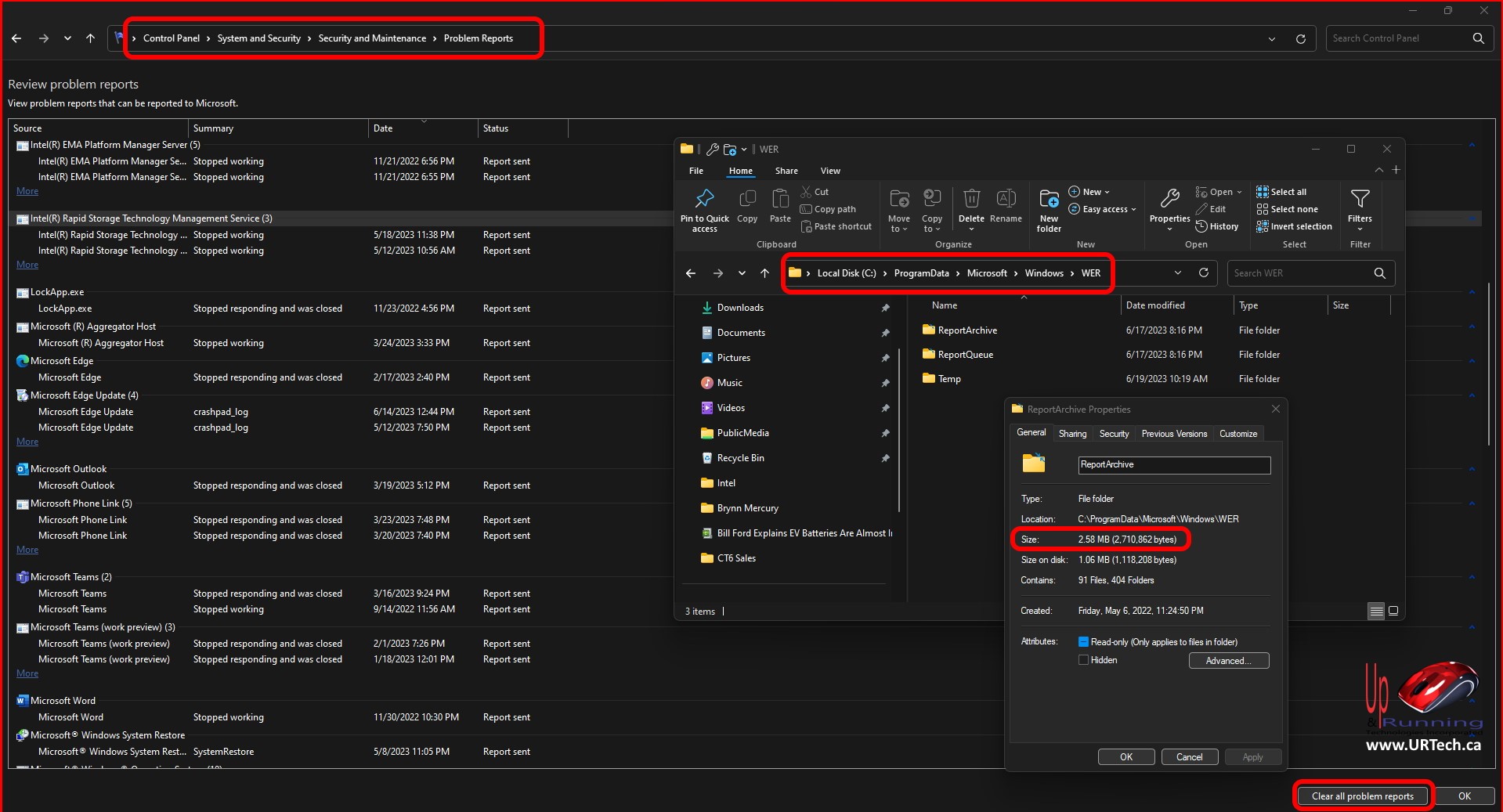Open the Properties ribbon icon
The image size is (1503, 812).
point(1169,200)
